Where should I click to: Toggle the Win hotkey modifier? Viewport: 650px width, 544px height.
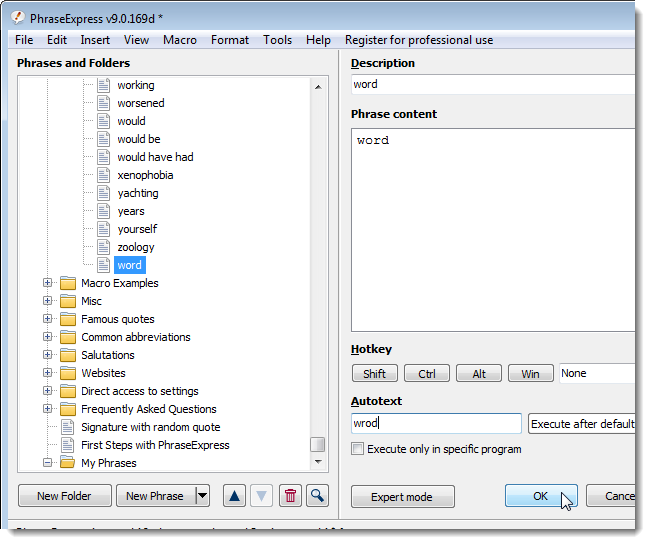pos(531,374)
